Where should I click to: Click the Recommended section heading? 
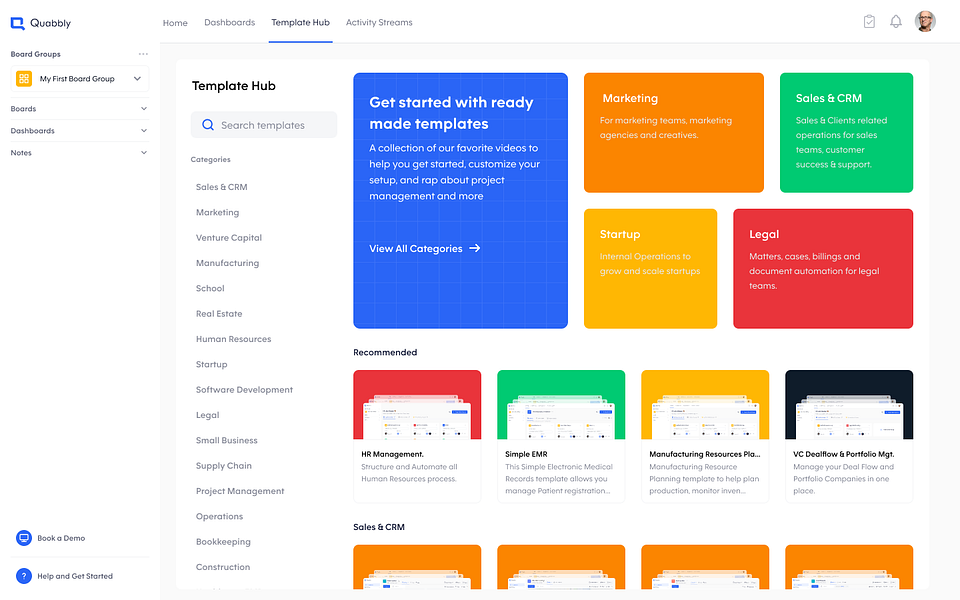point(385,352)
